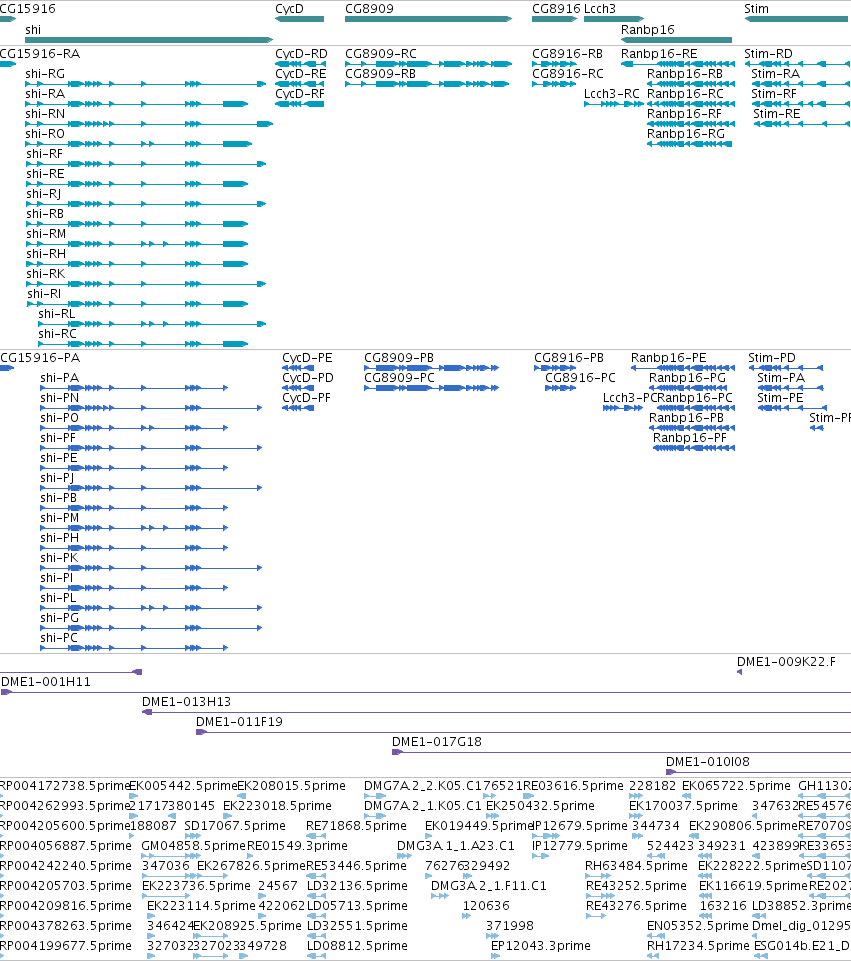Select protein CG8909-PB
The width and height of the screenshot is (851, 961).
click(431, 368)
